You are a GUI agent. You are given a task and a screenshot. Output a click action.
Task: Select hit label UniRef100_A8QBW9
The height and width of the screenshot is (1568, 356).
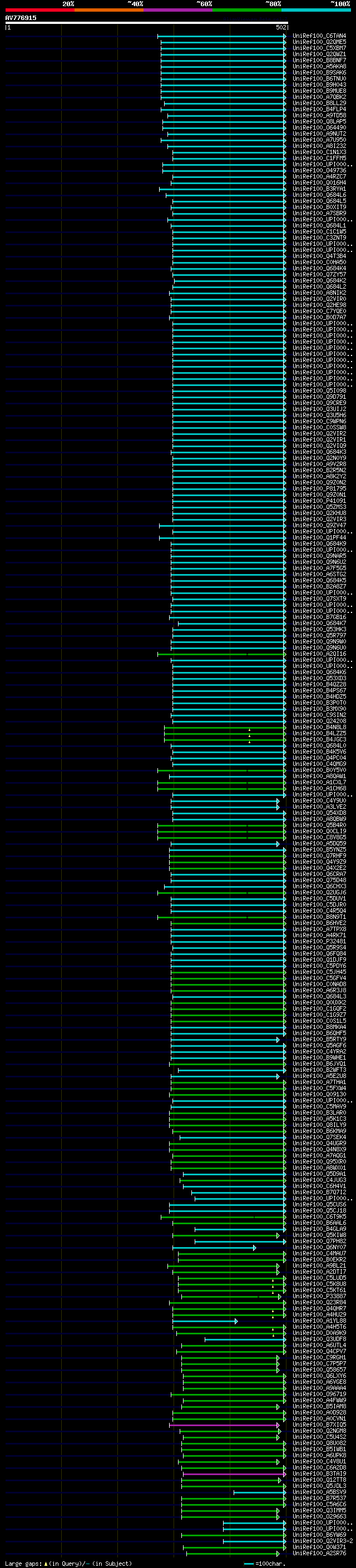point(319,819)
